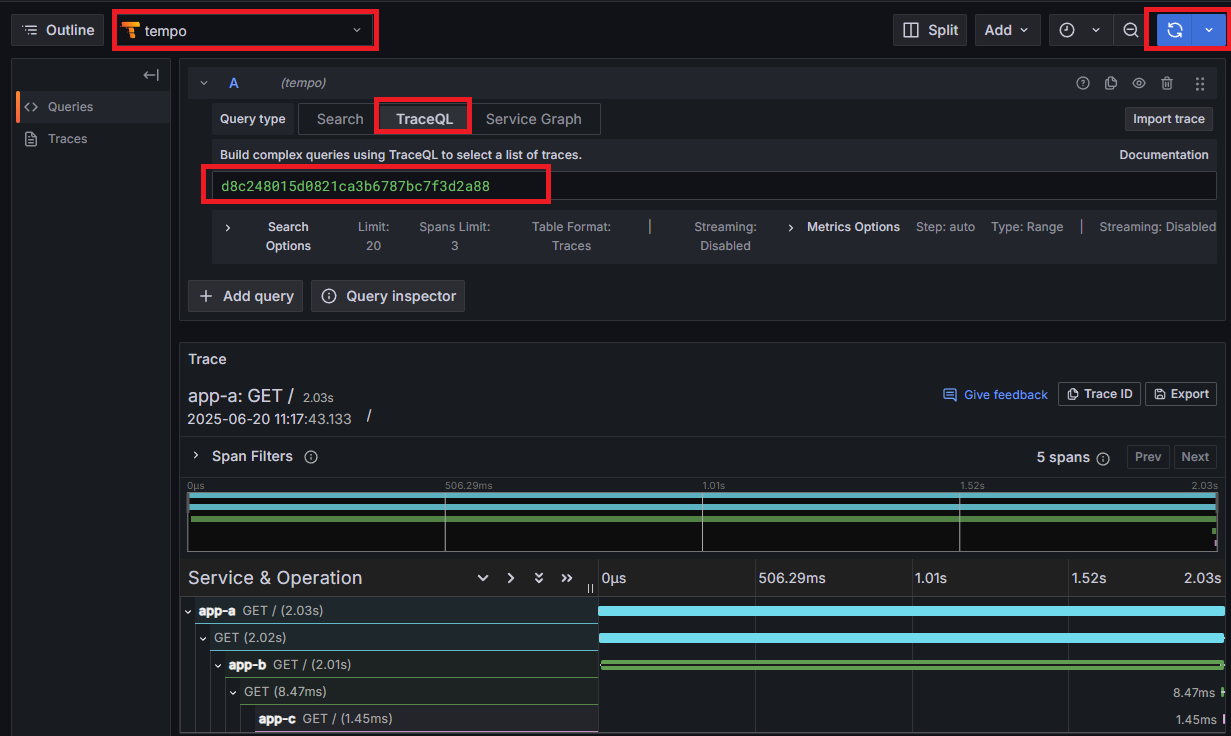Duplicate query A
The width and height of the screenshot is (1231, 736).
(1110, 83)
